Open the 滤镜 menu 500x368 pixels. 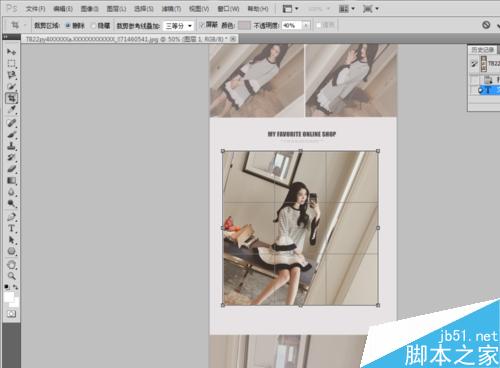pyautogui.click(x=171, y=9)
